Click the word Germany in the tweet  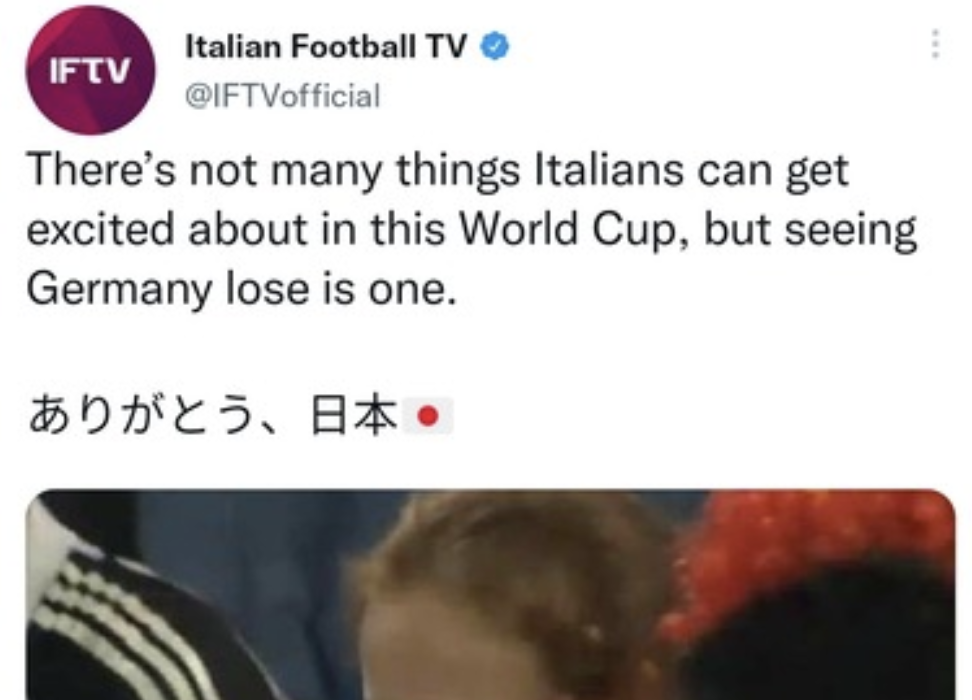tap(119, 290)
